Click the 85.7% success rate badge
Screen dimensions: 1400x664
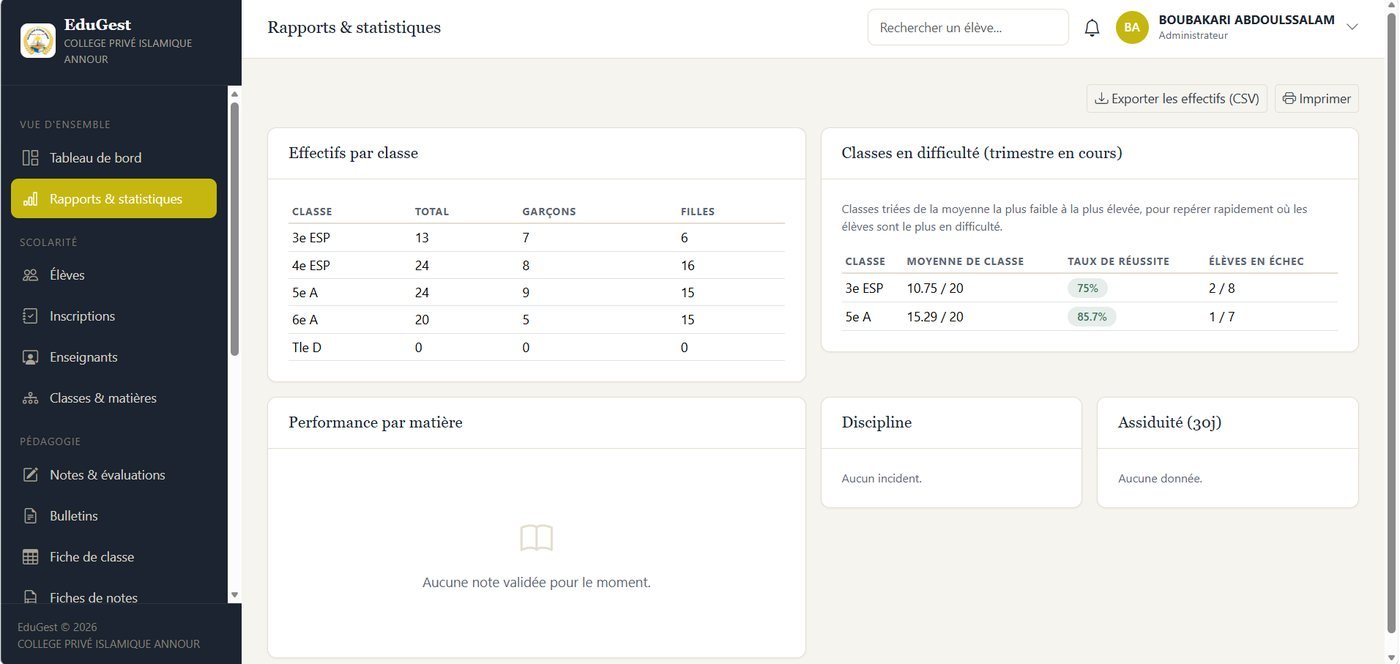(x=1092, y=317)
